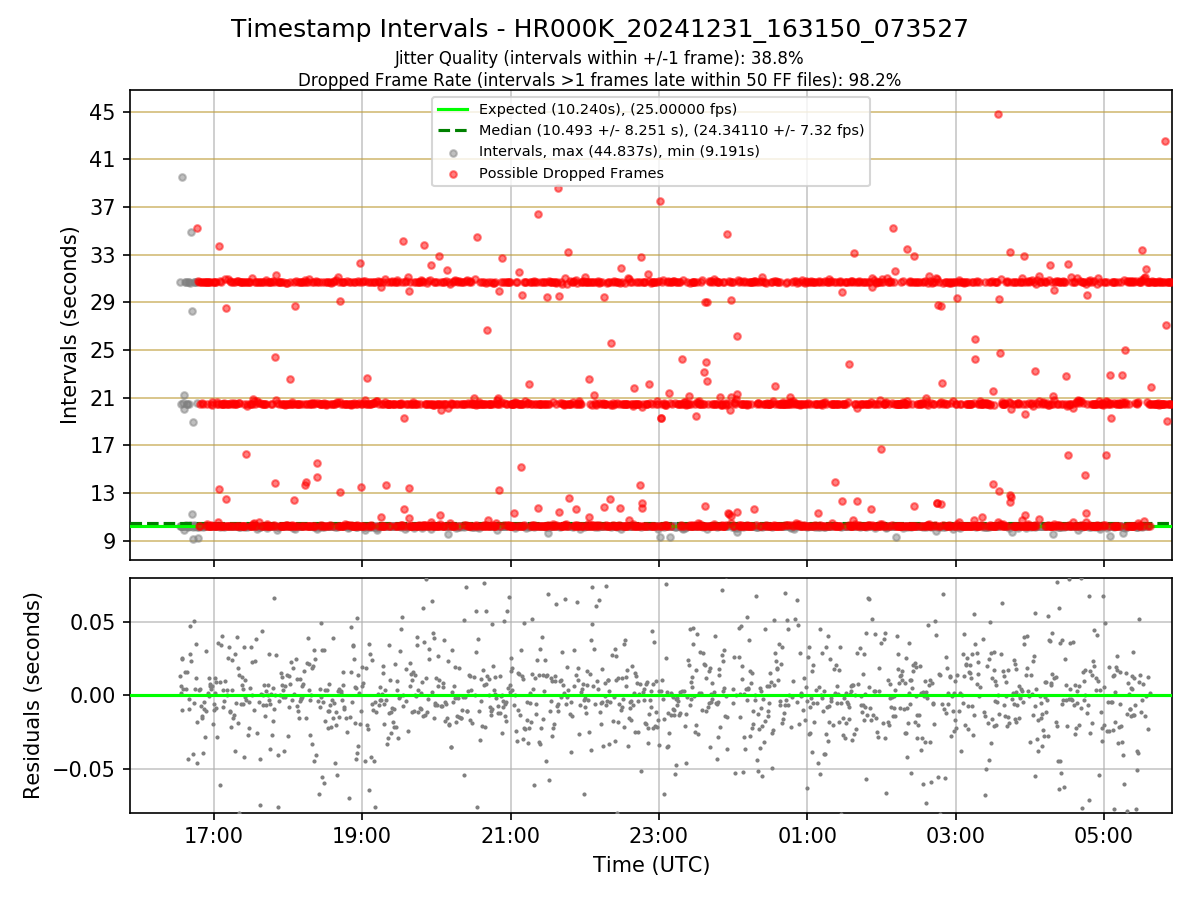
Task: Click the 'Median (10.493s +/- 8.251 s)' legend entry
Action: pos(671,130)
